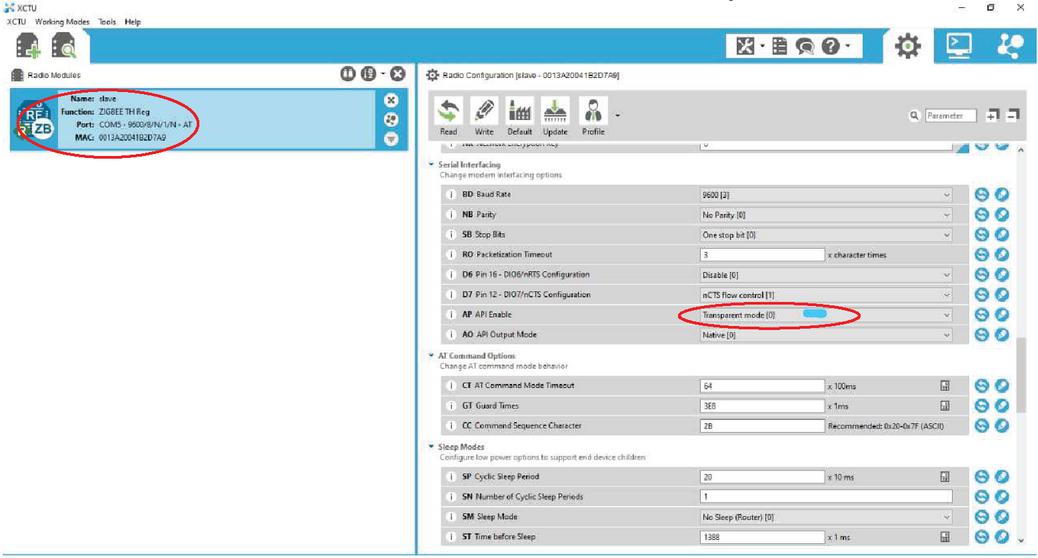Screen dimensions: 1038x558
Task: Click the Add radio module icon
Action: pos(27,46)
